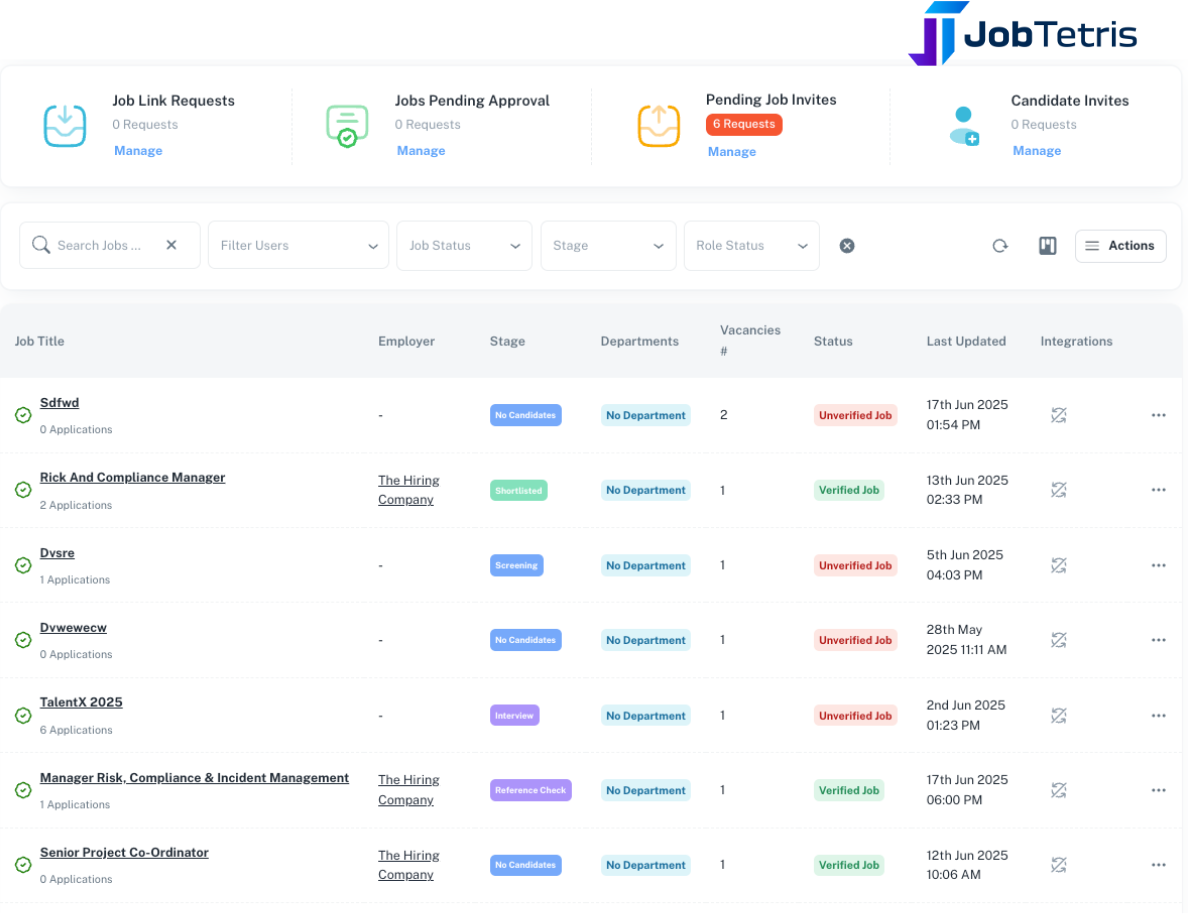Click the Status column header
This screenshot has width=1188, height=915.
[833, 341]
